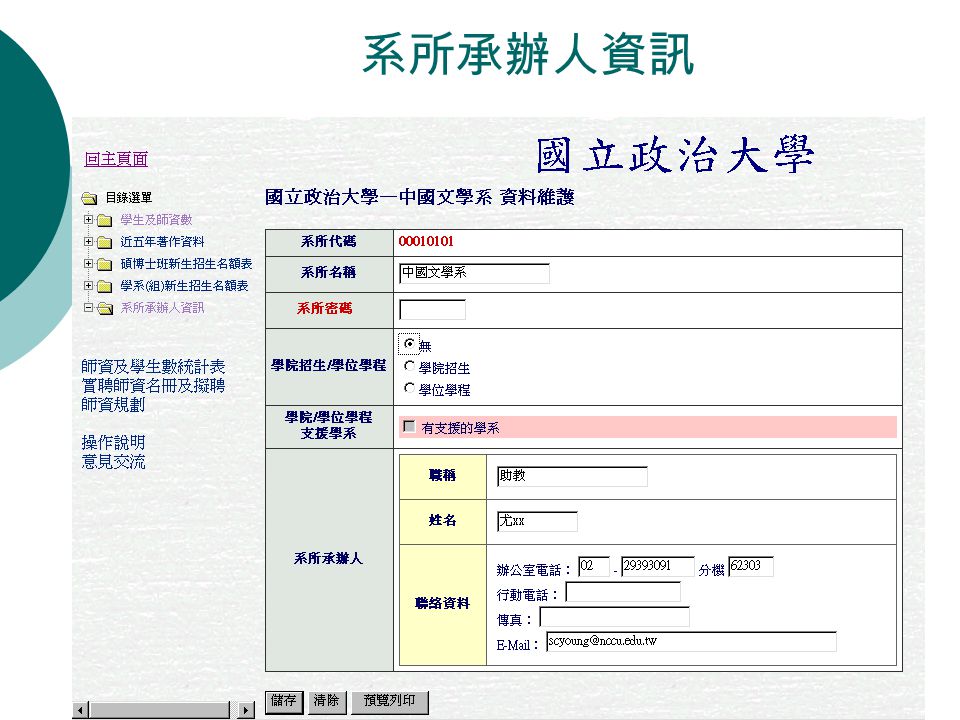The width and height of the screenshot is (960, 720).
Task: Click the office phone number field 29393091
Action: [x=658, y=566]
